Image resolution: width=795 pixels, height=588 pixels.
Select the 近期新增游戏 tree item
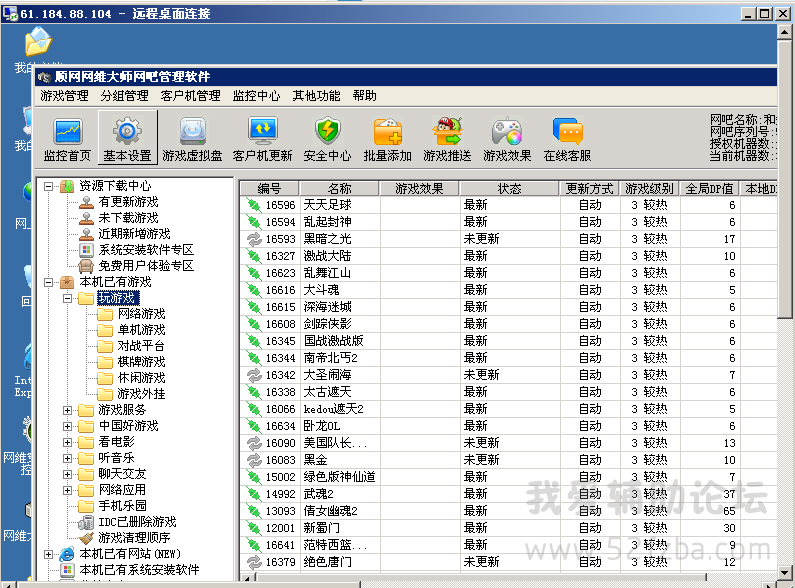pos(134,234)
